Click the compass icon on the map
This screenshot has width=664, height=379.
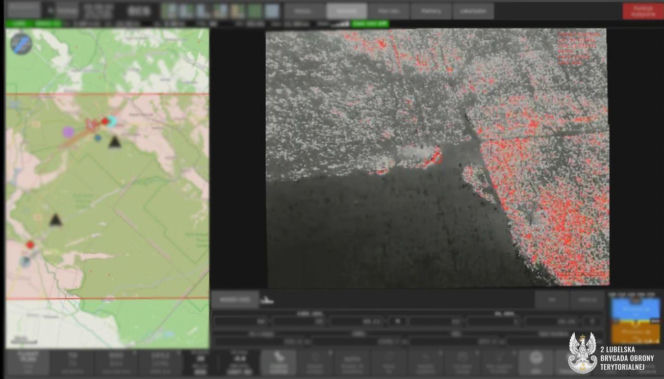21,43
